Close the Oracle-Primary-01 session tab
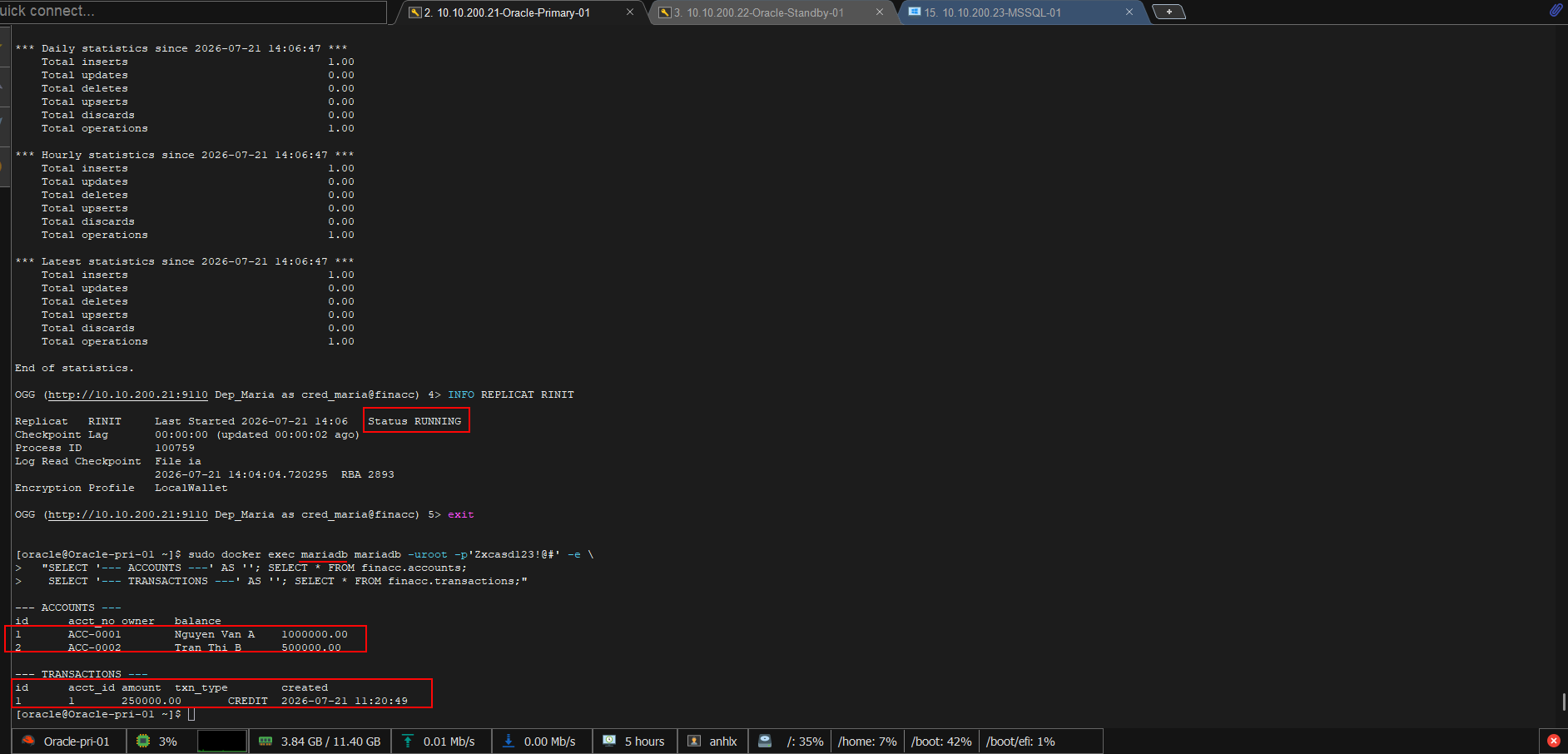Image resolution: width=1568 pixels, height=754 pixels. pyautogui.click(x=630, y=12)
